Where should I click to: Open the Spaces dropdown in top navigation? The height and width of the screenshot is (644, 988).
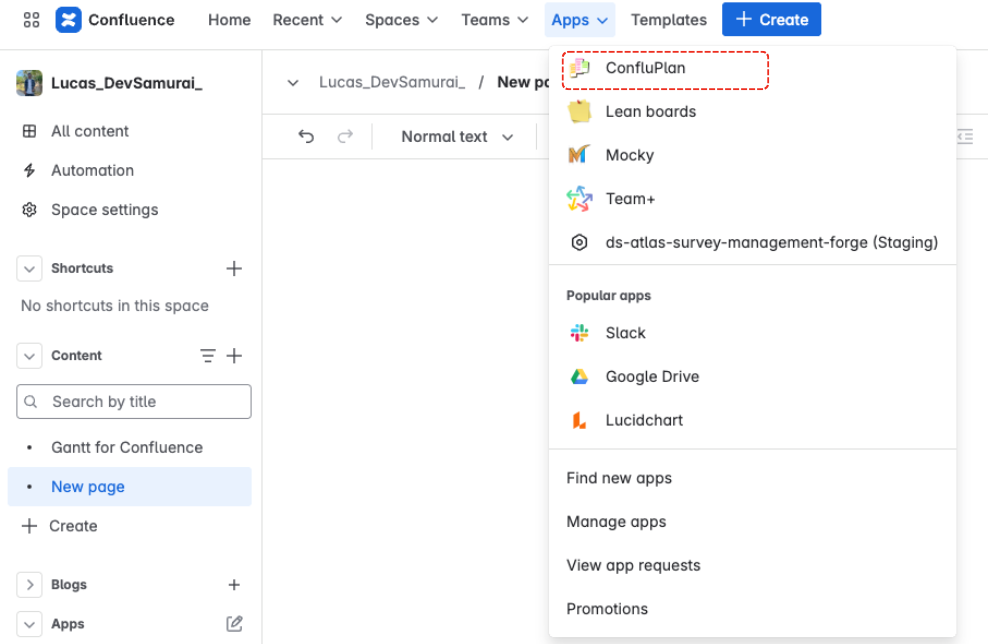click(x=401, y=20)
